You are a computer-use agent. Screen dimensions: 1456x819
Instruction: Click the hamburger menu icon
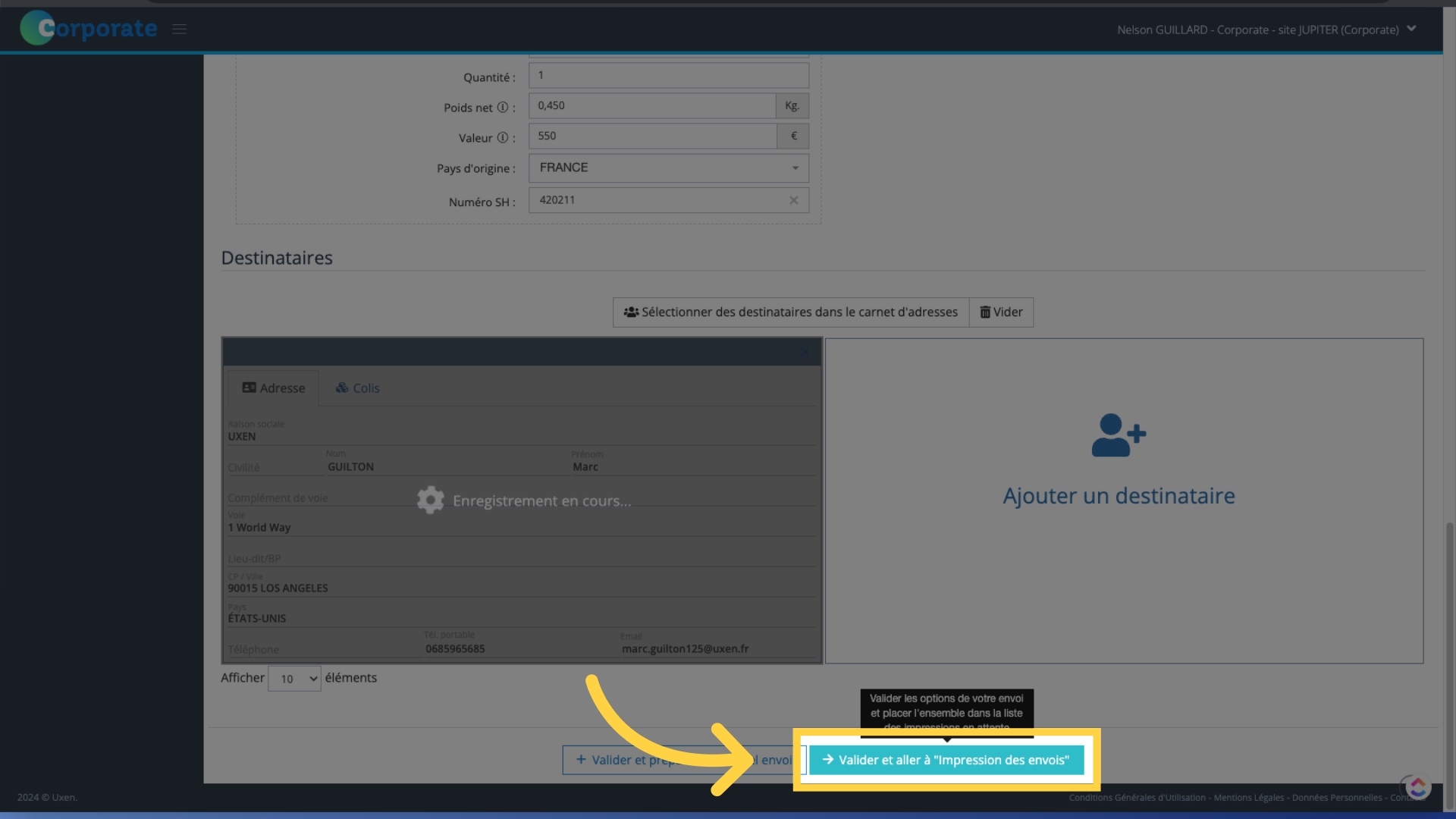coord(178,28)
